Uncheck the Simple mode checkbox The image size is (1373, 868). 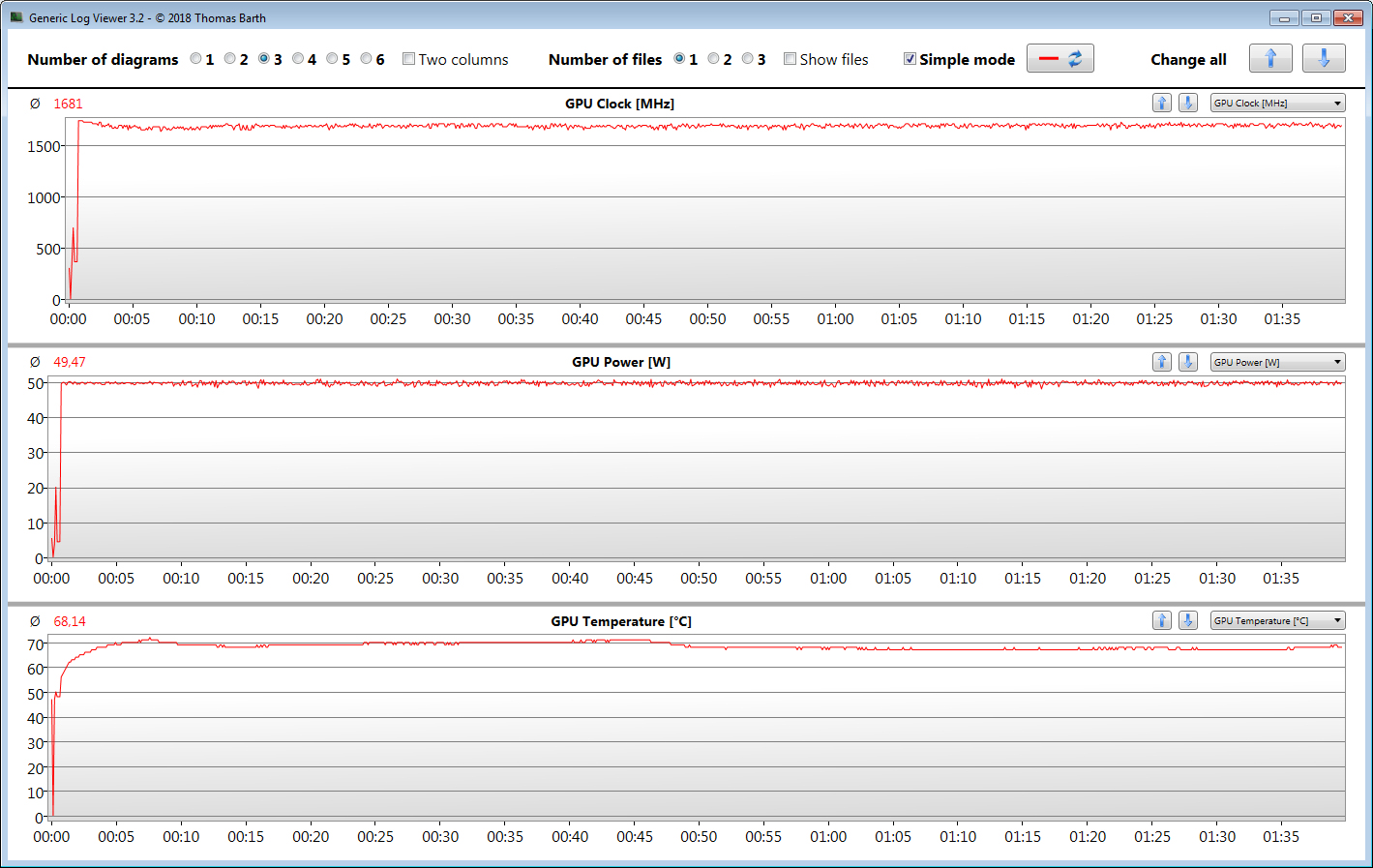(x=910, y=59)
